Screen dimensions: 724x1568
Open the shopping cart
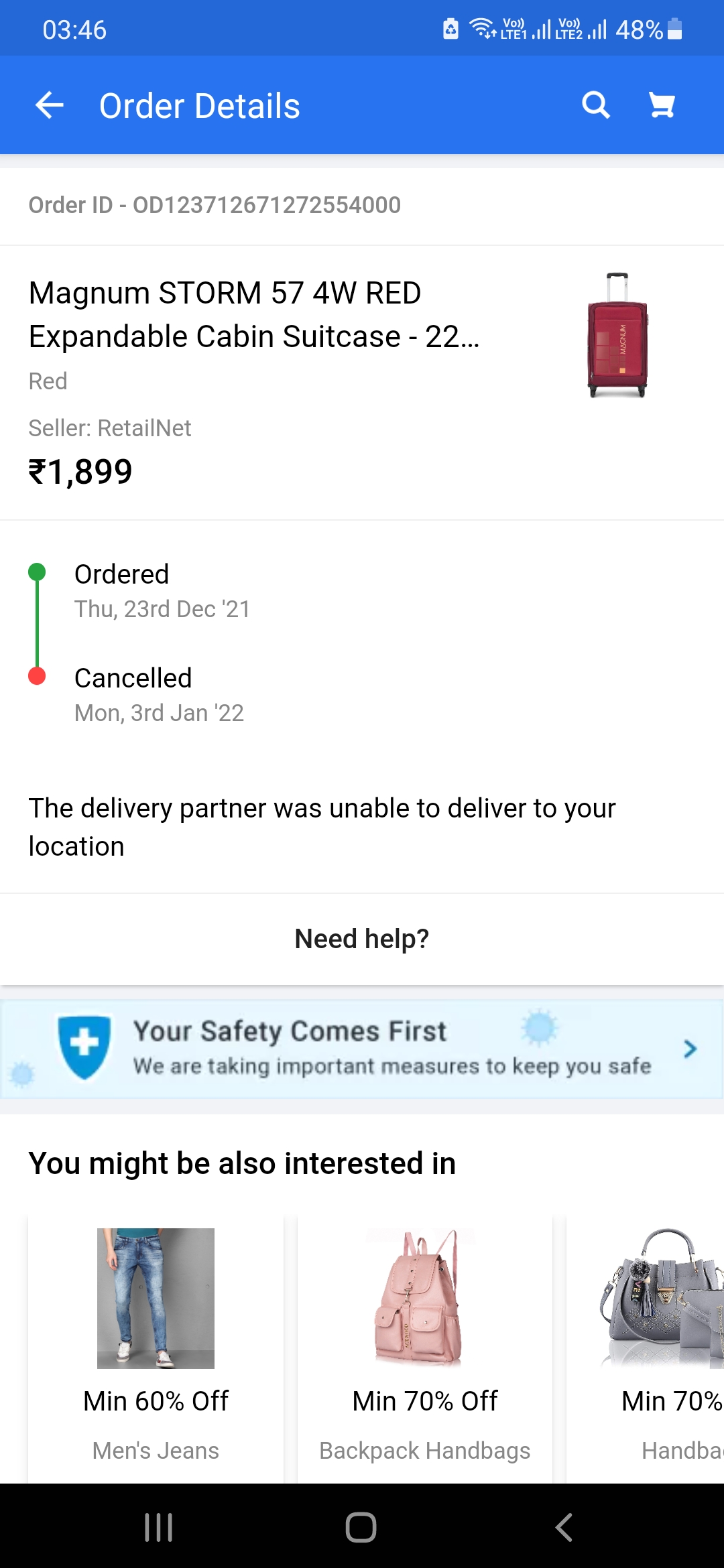[662, 105]
